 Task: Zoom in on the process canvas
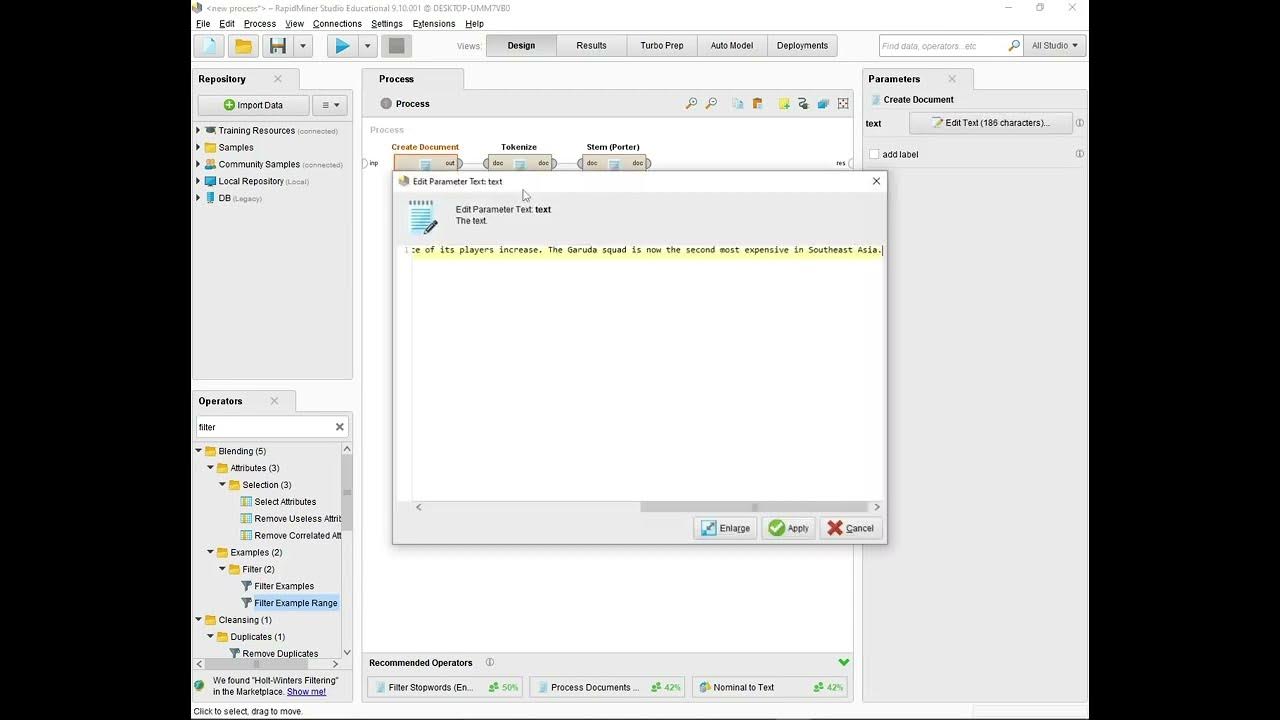[x=691, y=103]
